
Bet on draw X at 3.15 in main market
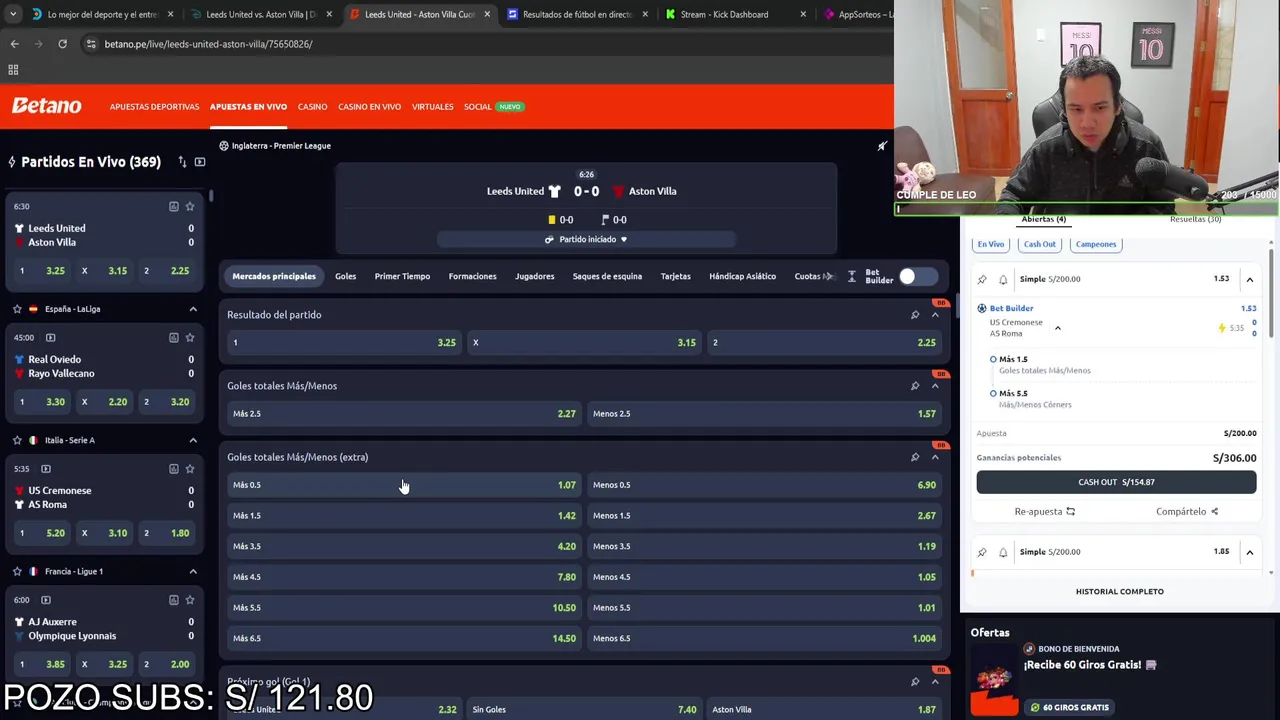(583, 343)
